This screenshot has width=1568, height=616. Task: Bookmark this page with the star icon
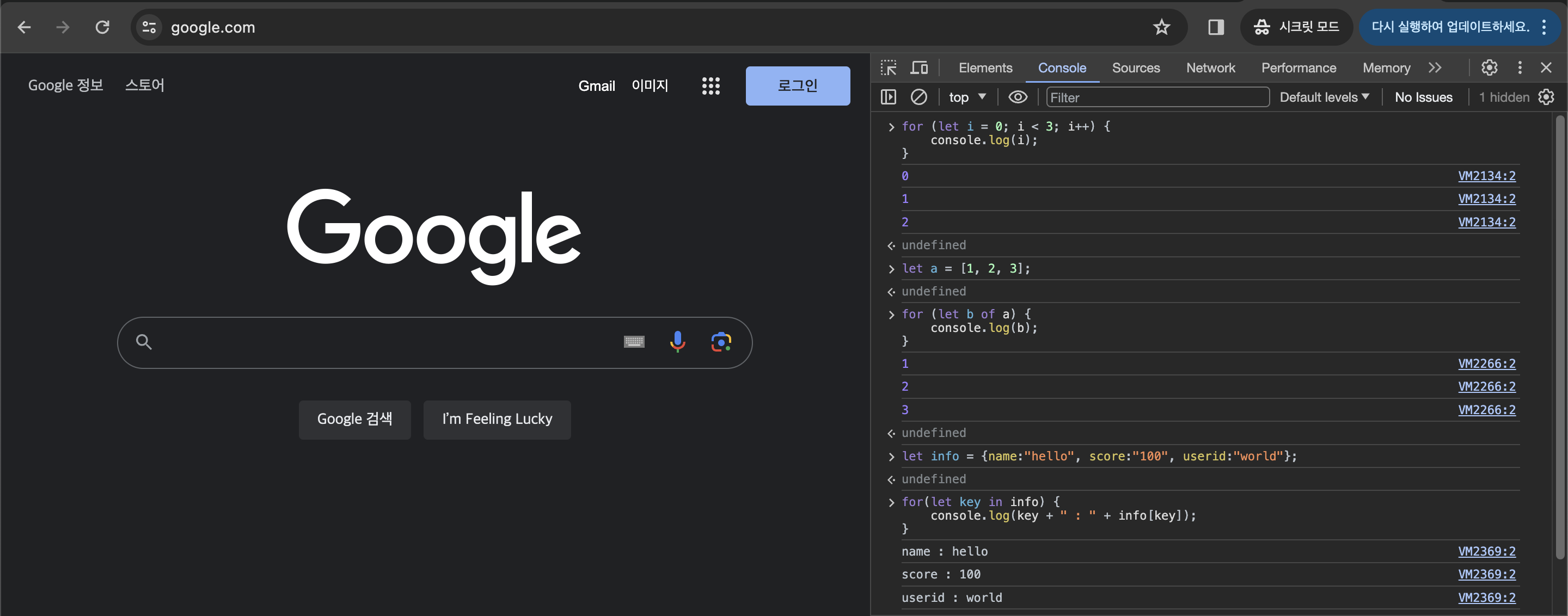(1161, 27)
